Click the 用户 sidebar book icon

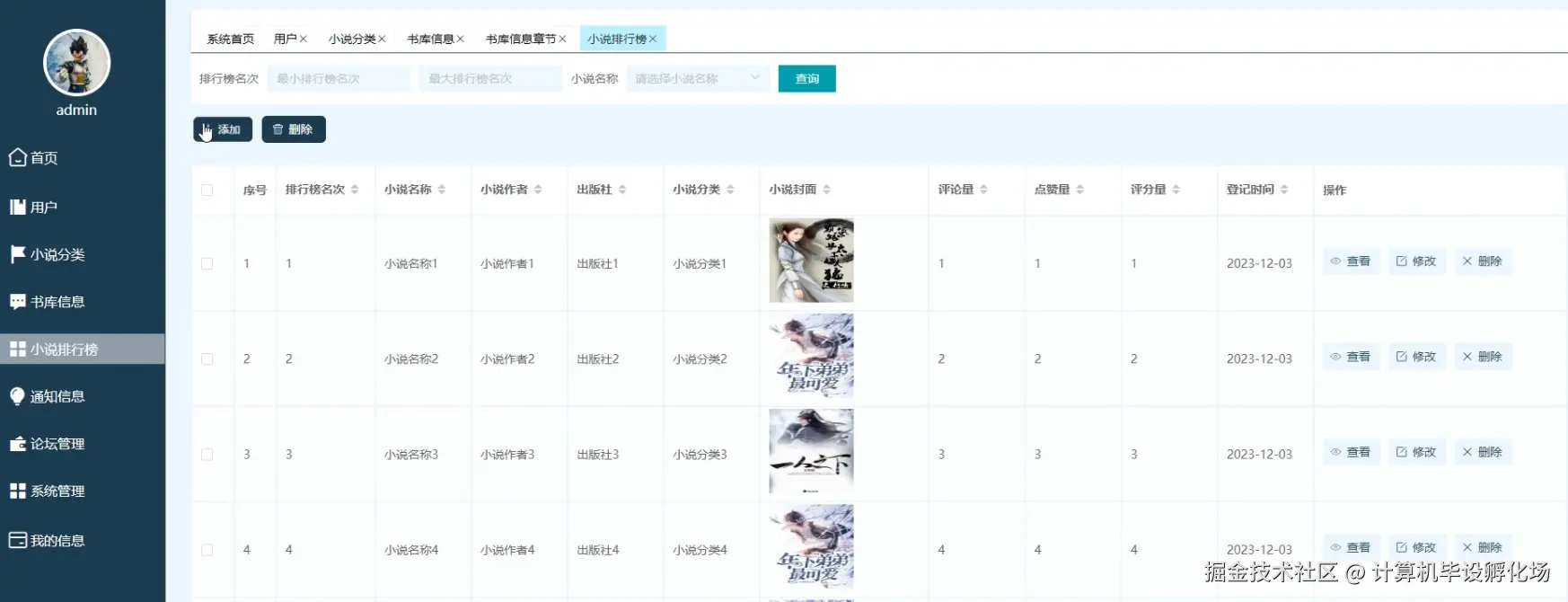pyautogui.click(x=17, y=207)
